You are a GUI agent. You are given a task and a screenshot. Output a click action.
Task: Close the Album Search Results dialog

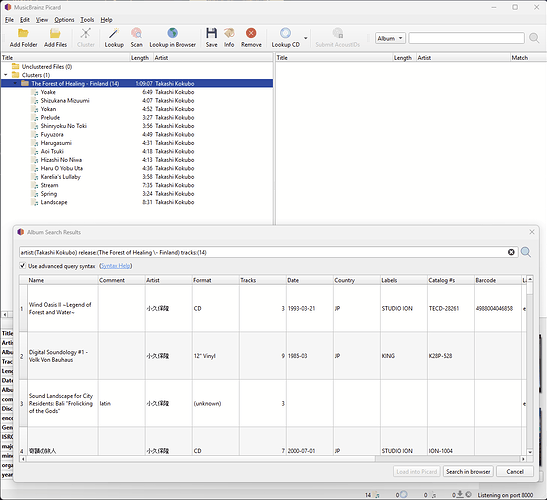pos(532,232)
